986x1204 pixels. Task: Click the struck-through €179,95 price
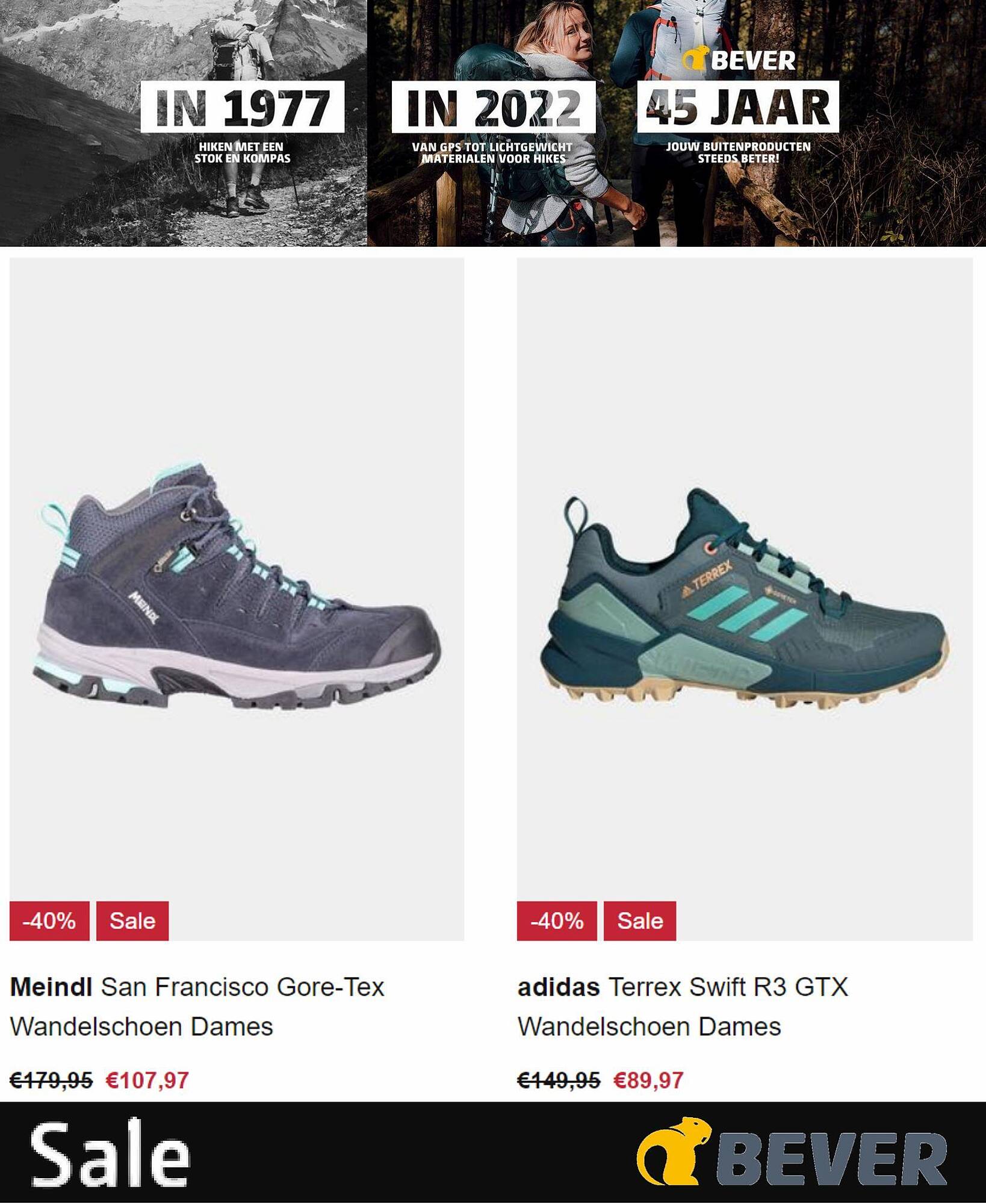51,1080
